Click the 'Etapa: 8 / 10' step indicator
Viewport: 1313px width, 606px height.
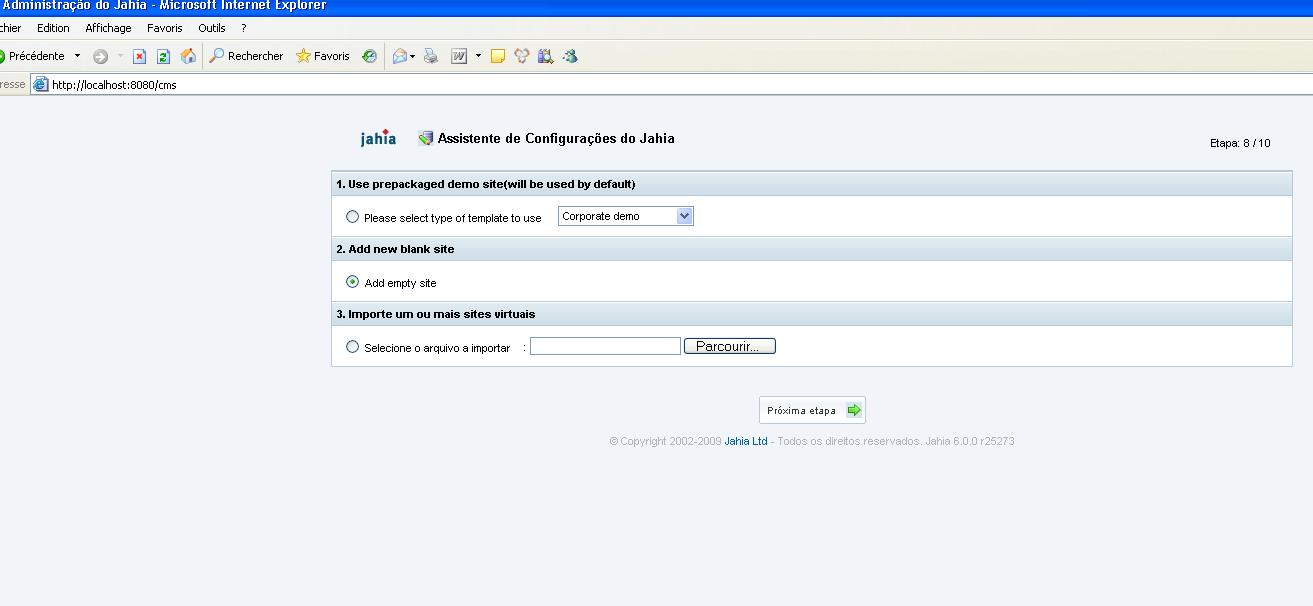pyautogui.click(x=1240, y=143)
